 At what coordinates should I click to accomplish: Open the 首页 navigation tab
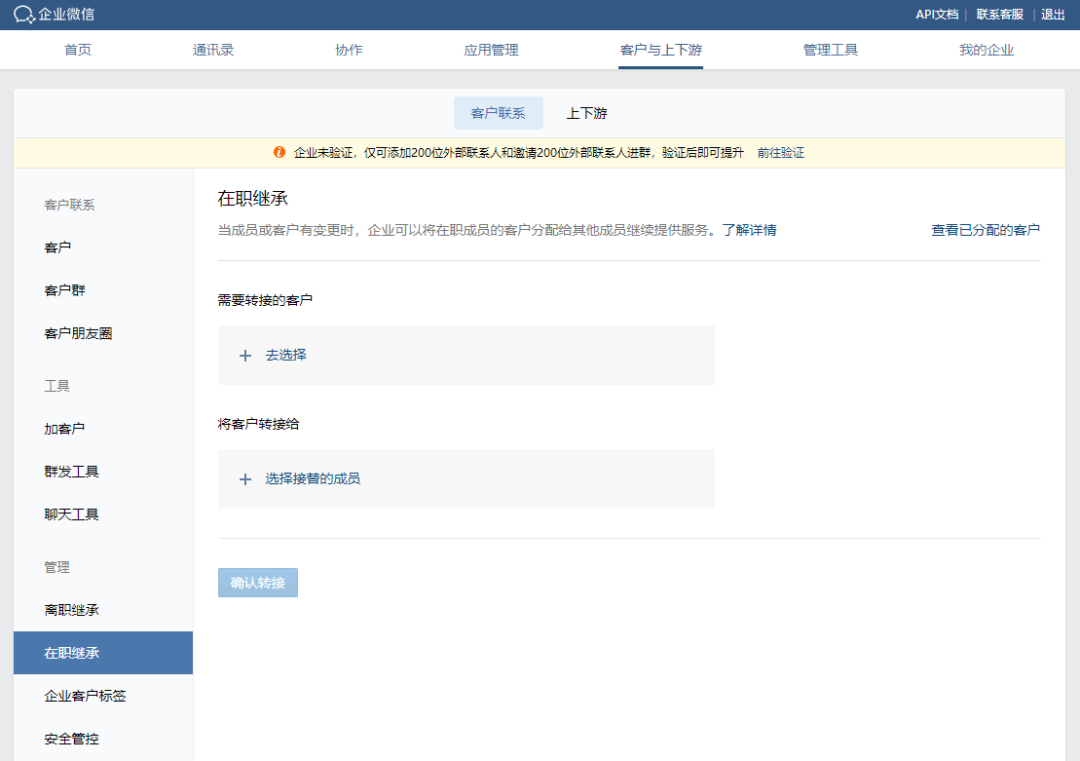click(x=77, y=50)
